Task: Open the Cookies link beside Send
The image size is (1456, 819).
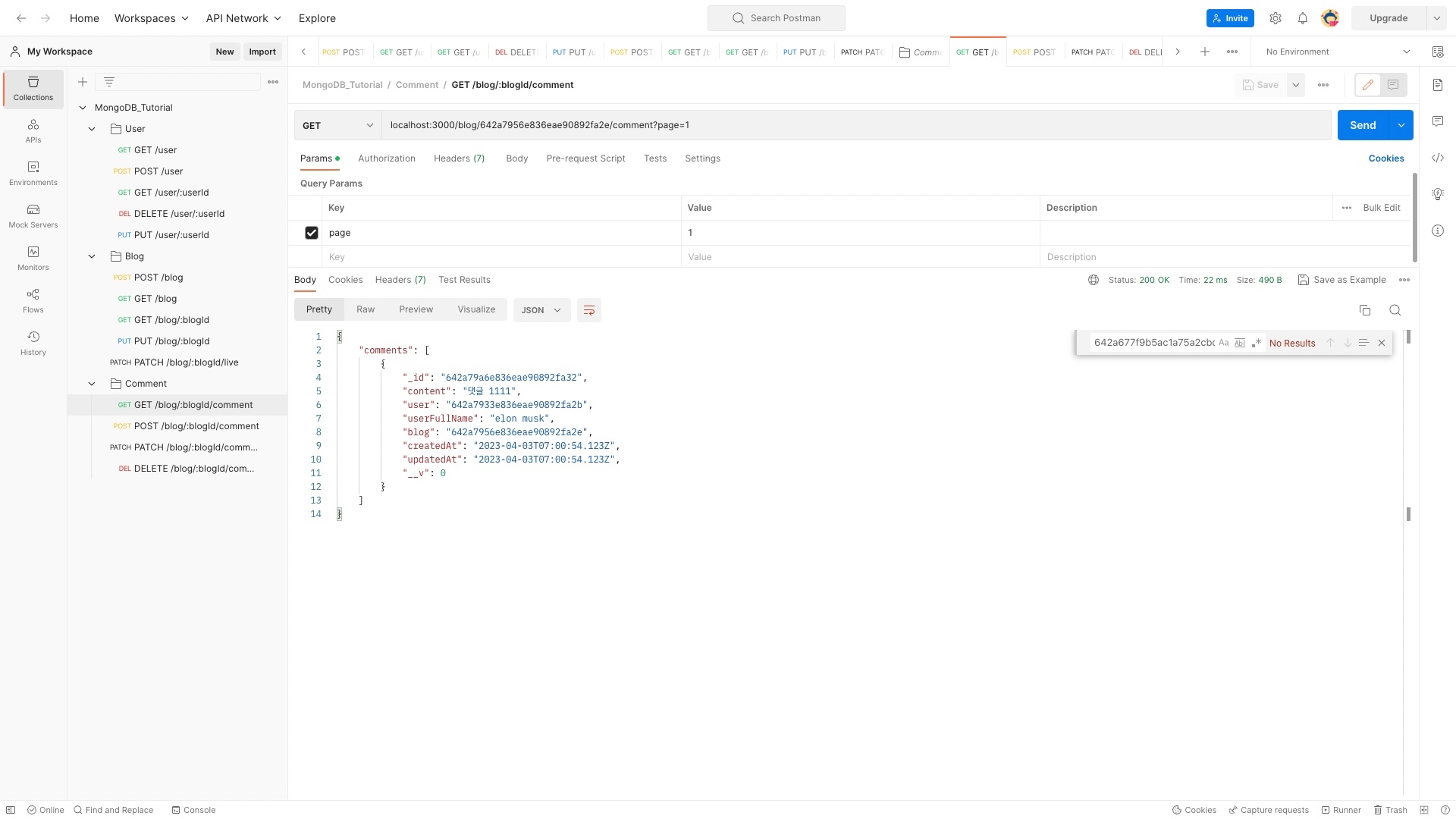Action: coord(1386,158)
